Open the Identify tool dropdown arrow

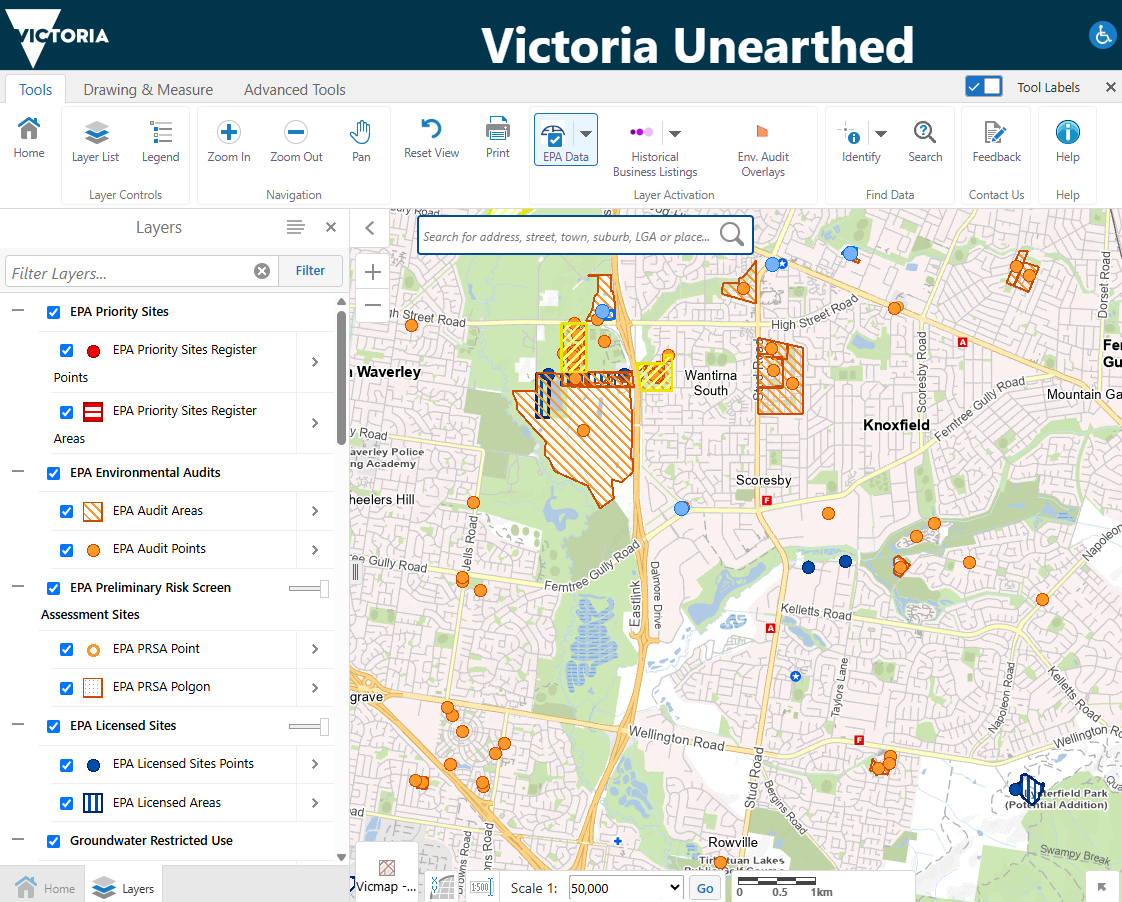point(881,133)
